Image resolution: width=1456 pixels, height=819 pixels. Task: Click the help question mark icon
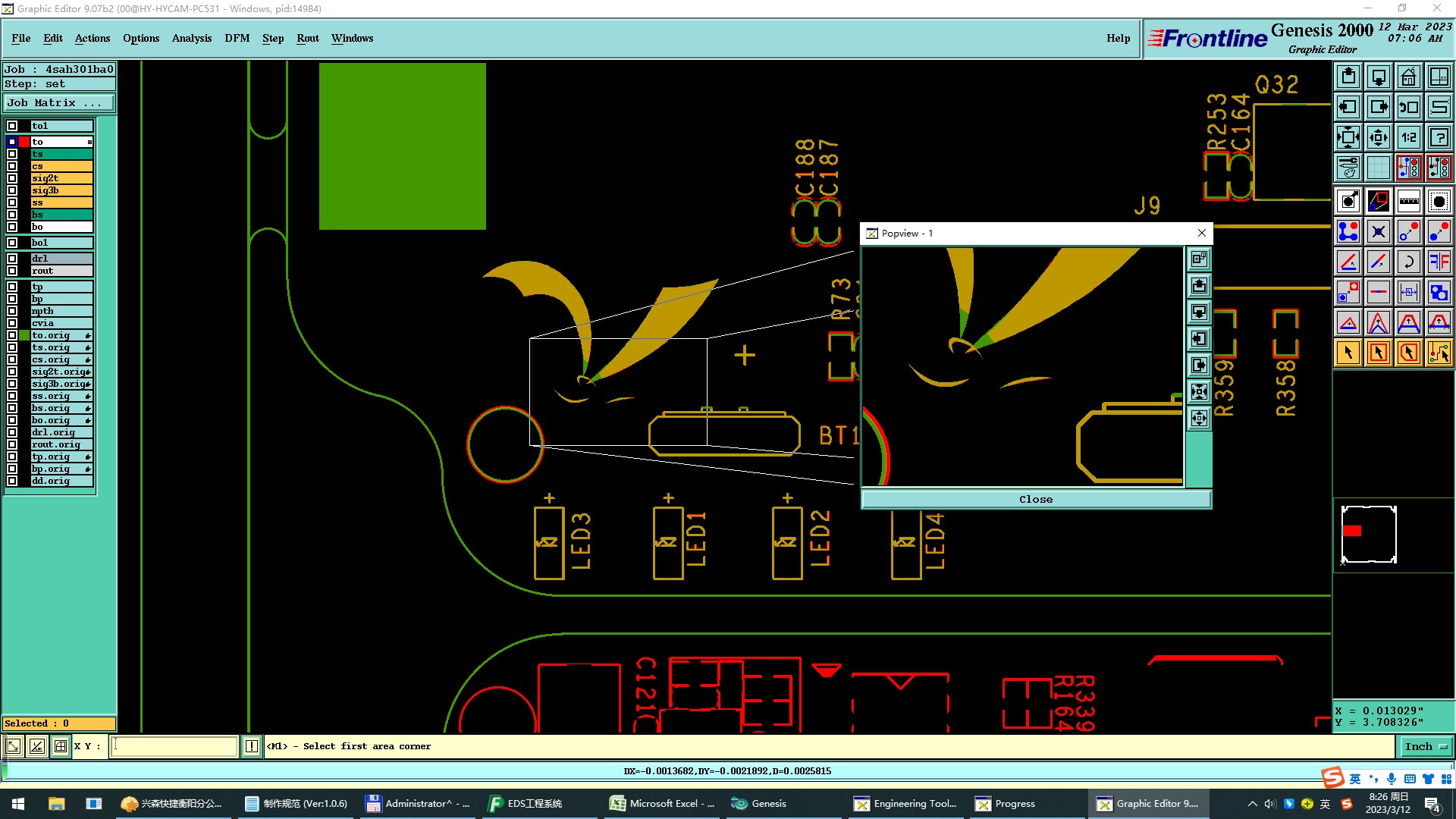[1439, 137]
